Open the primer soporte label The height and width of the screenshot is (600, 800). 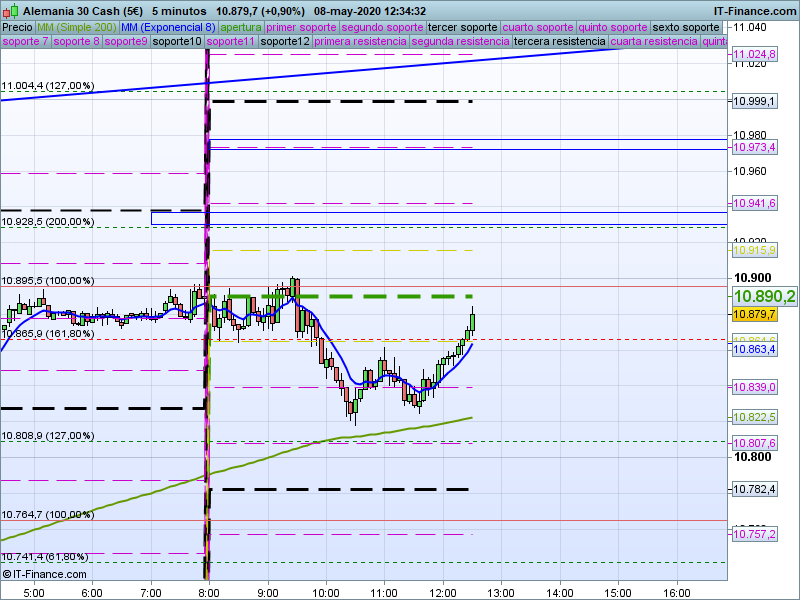click(301, 28)
